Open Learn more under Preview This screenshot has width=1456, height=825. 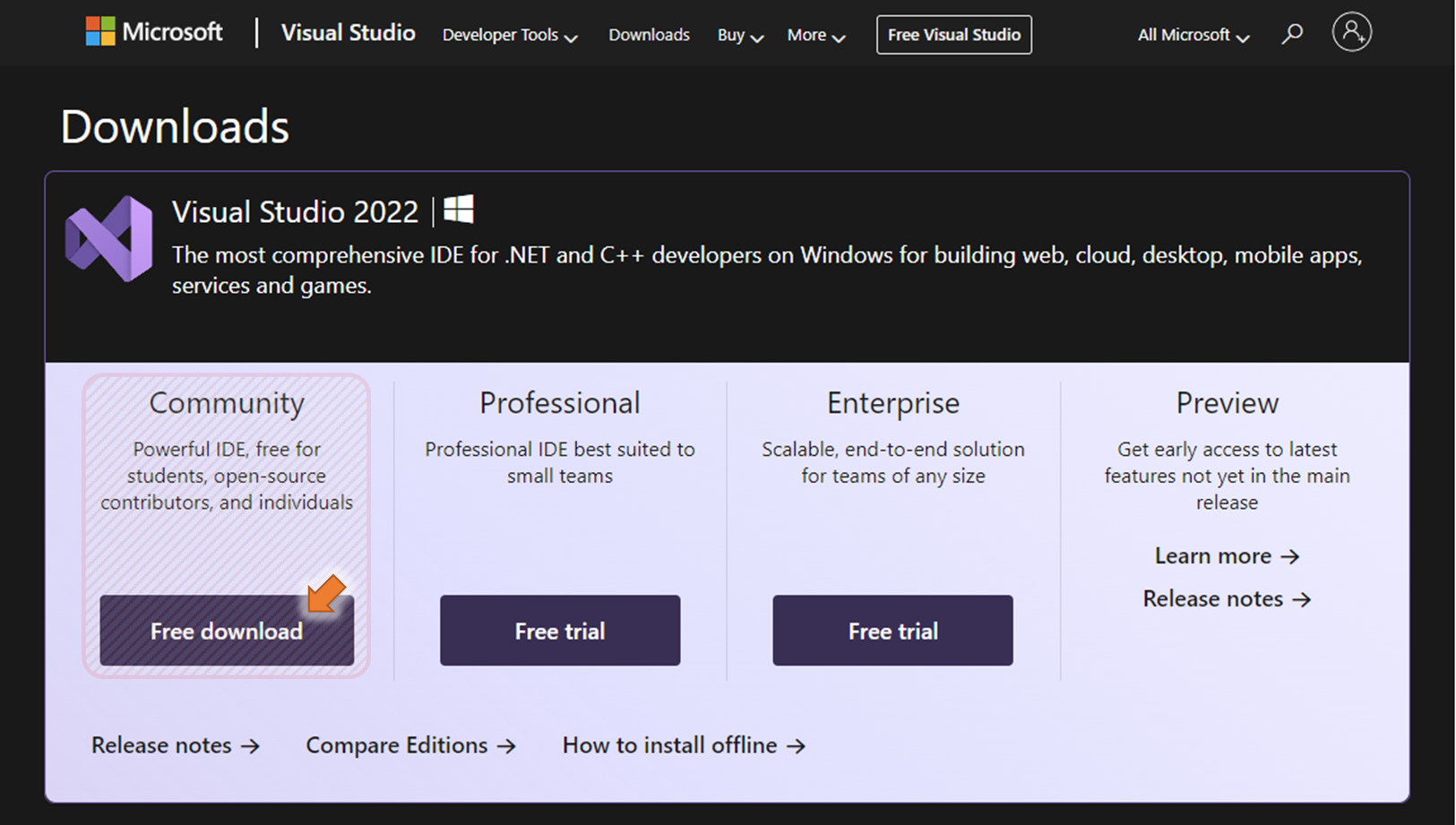(1227, 556)
